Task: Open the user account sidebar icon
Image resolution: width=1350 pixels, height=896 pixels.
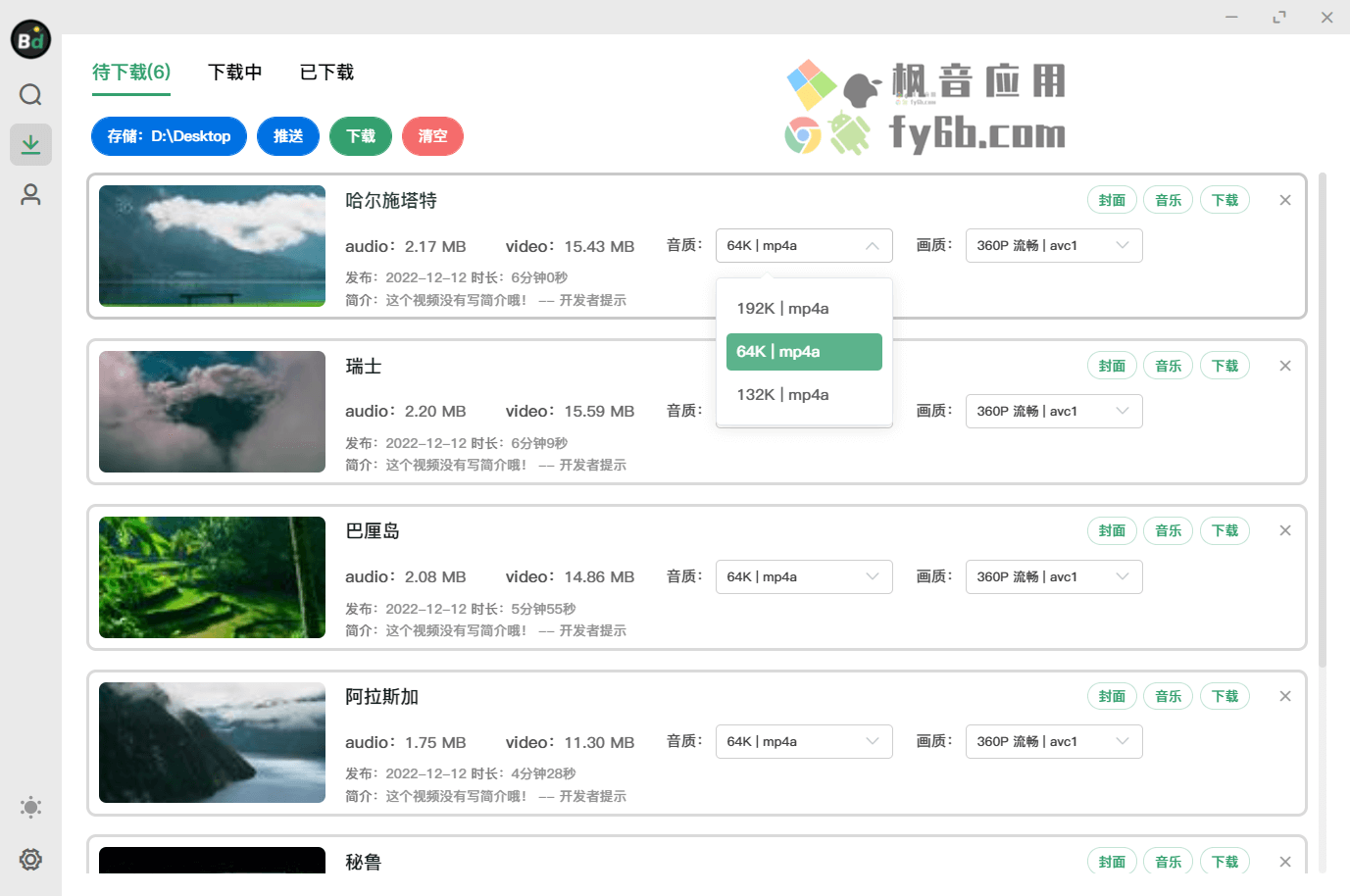Action: (30, 195)
